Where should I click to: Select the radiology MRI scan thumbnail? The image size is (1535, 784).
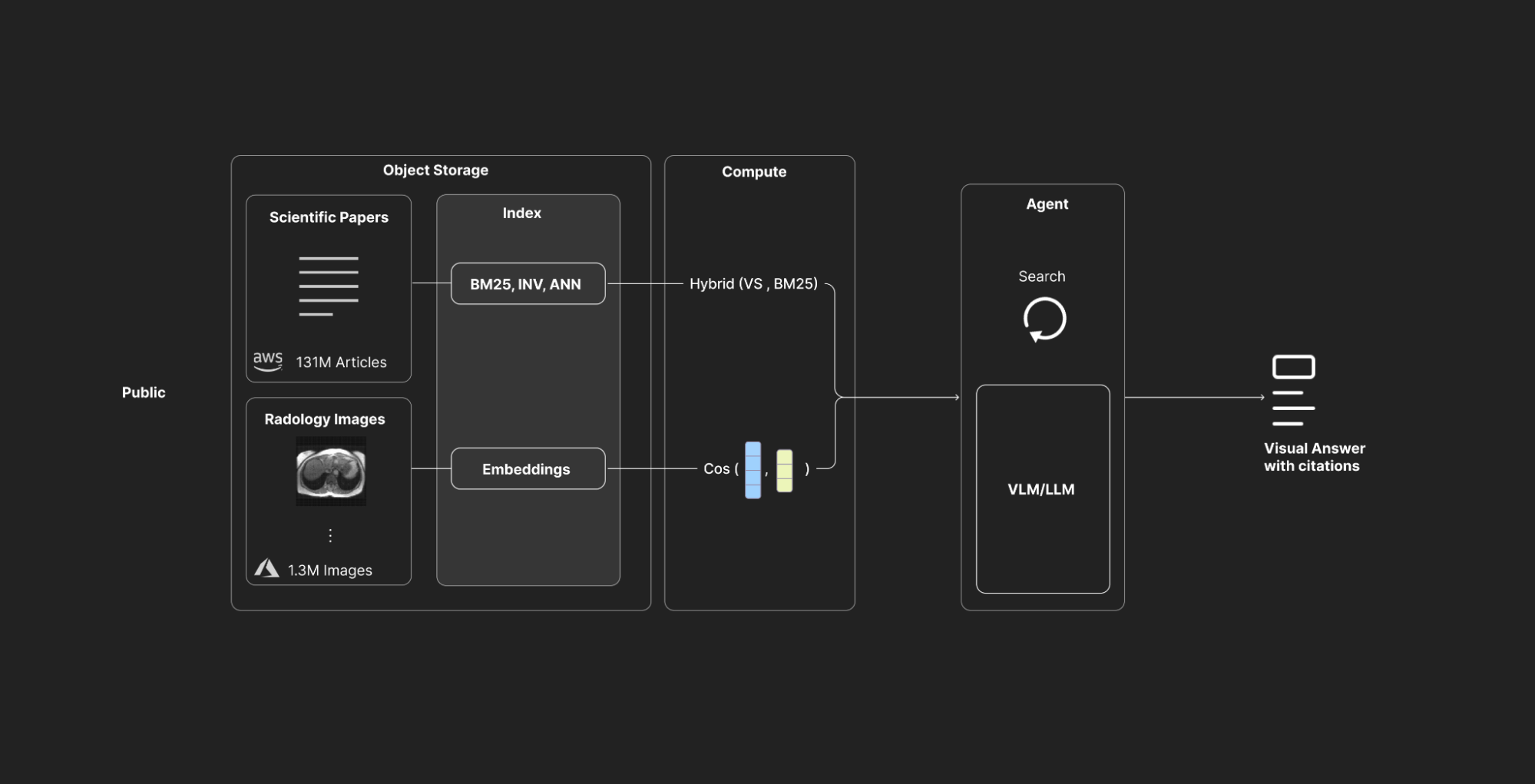coord(331,471)
